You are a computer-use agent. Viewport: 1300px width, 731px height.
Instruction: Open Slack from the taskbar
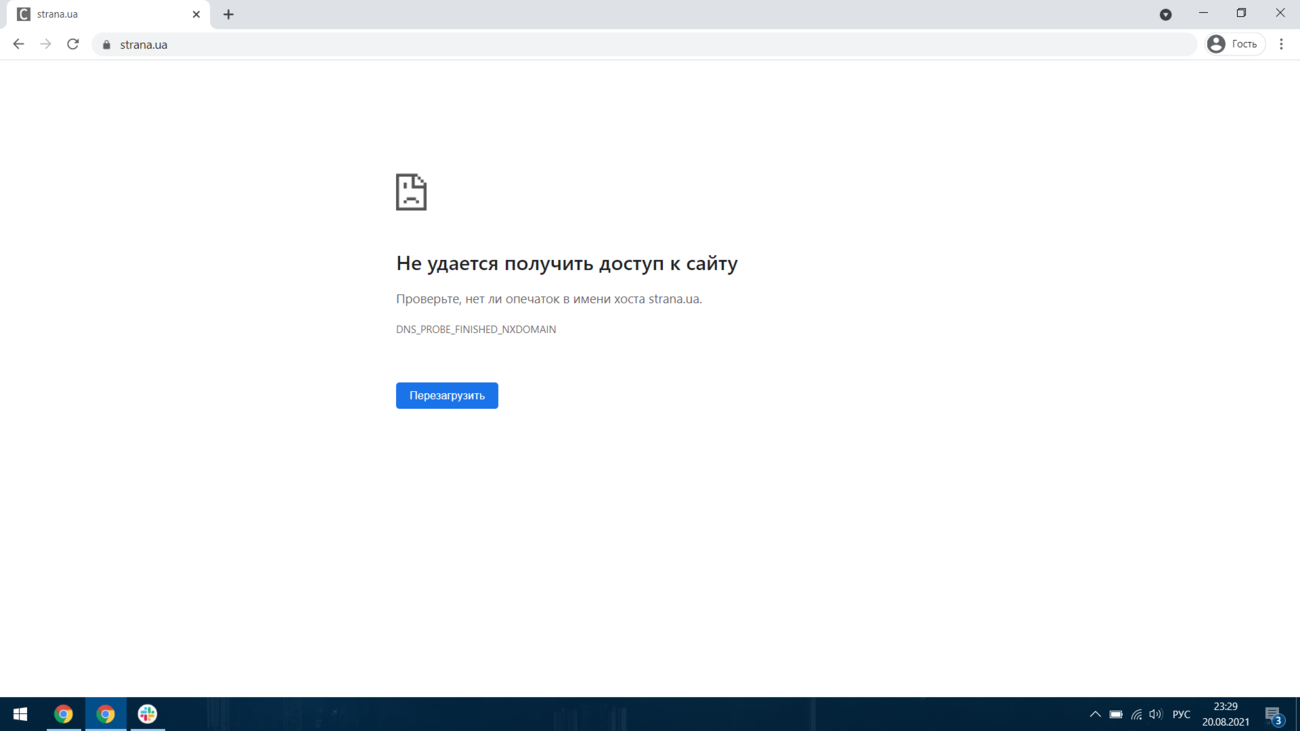click(147, 714)
